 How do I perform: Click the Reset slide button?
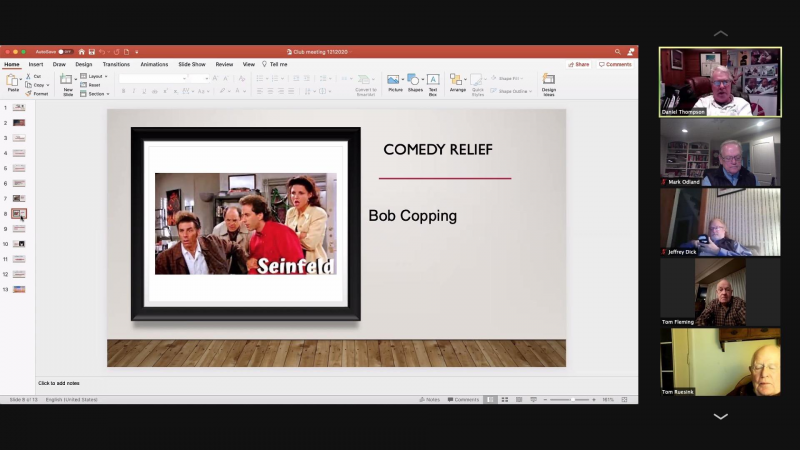point(90,85)
